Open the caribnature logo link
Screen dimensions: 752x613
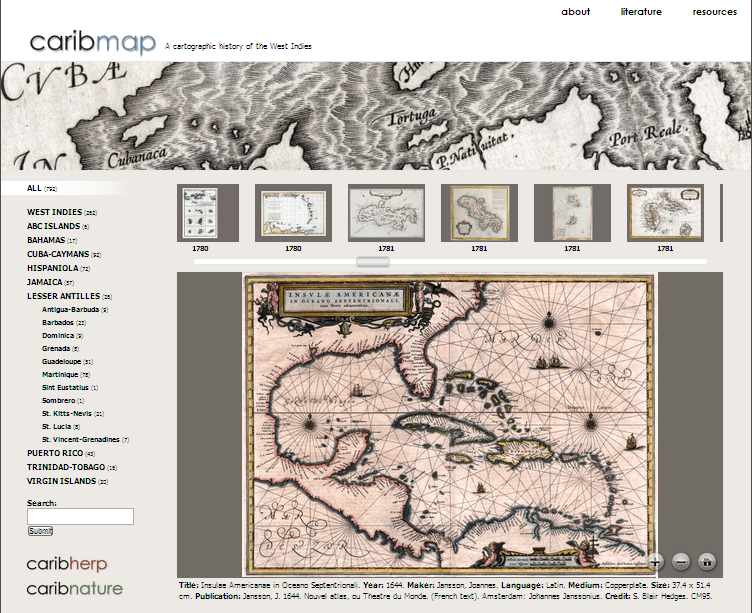pos(75,588)
